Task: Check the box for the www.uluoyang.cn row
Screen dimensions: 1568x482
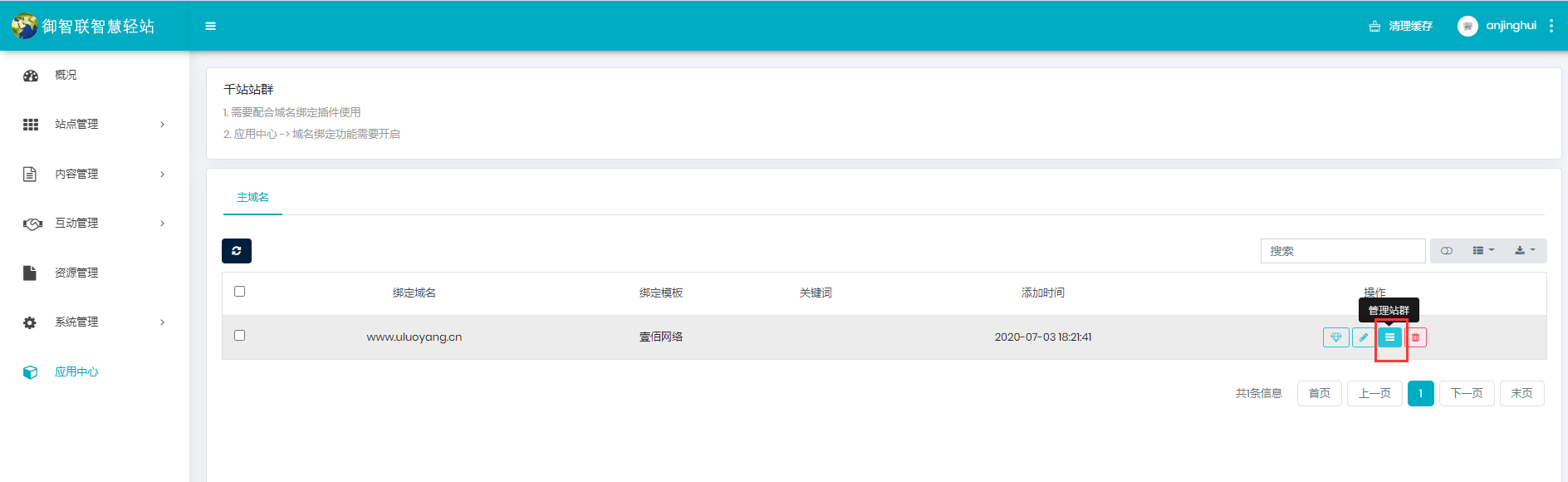Action: [x=240, y=336]
